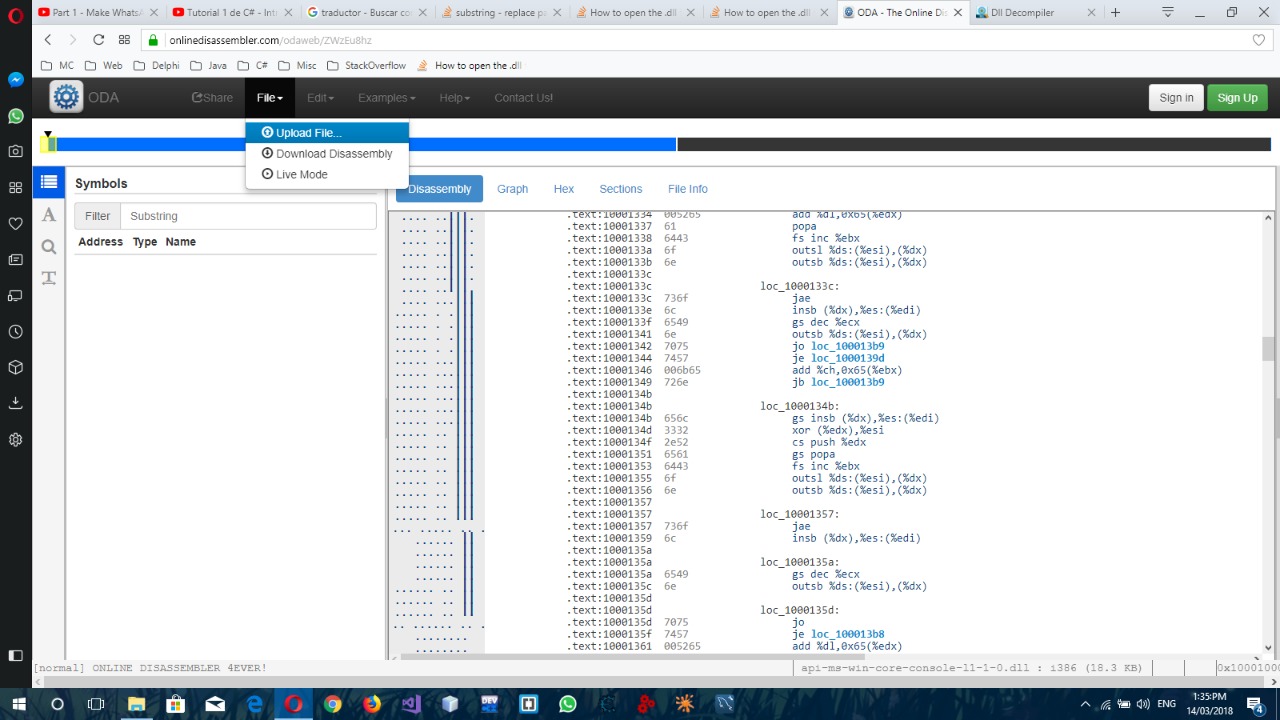This screenshot has width=1280, height=720.
Task: Take a snapshot with the sidebar camera icon
Action: 15,151
